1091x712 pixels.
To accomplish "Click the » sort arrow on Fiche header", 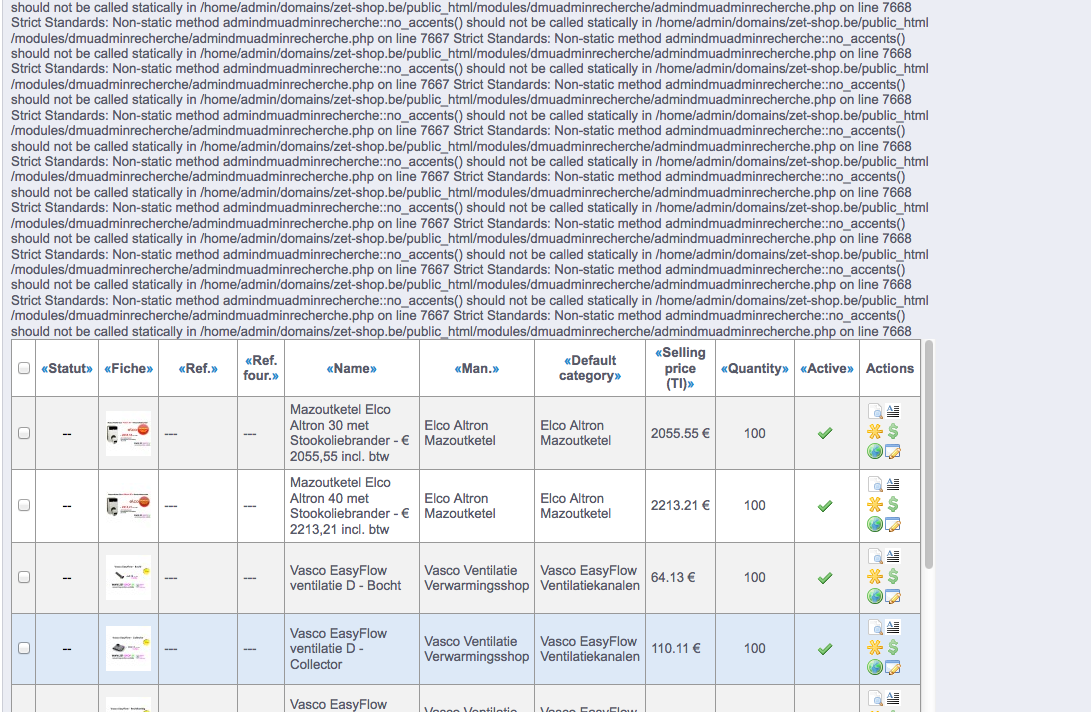I will coord(150,368).
